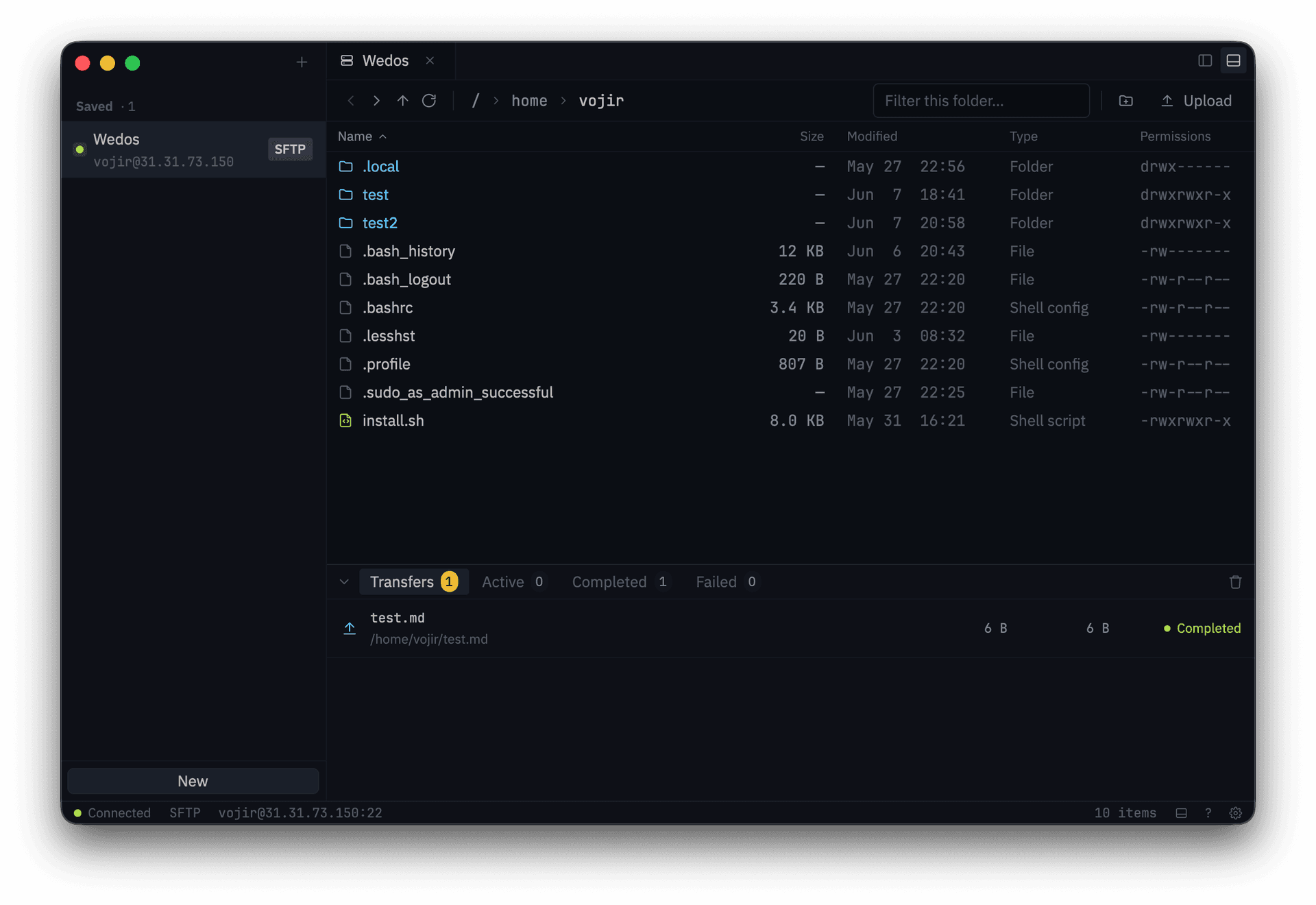Refresh the current folder listing
1316x905 pixels.
429,101
